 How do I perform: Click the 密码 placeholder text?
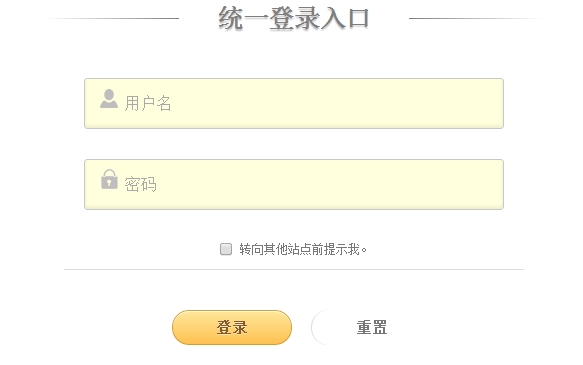(140, 184)
